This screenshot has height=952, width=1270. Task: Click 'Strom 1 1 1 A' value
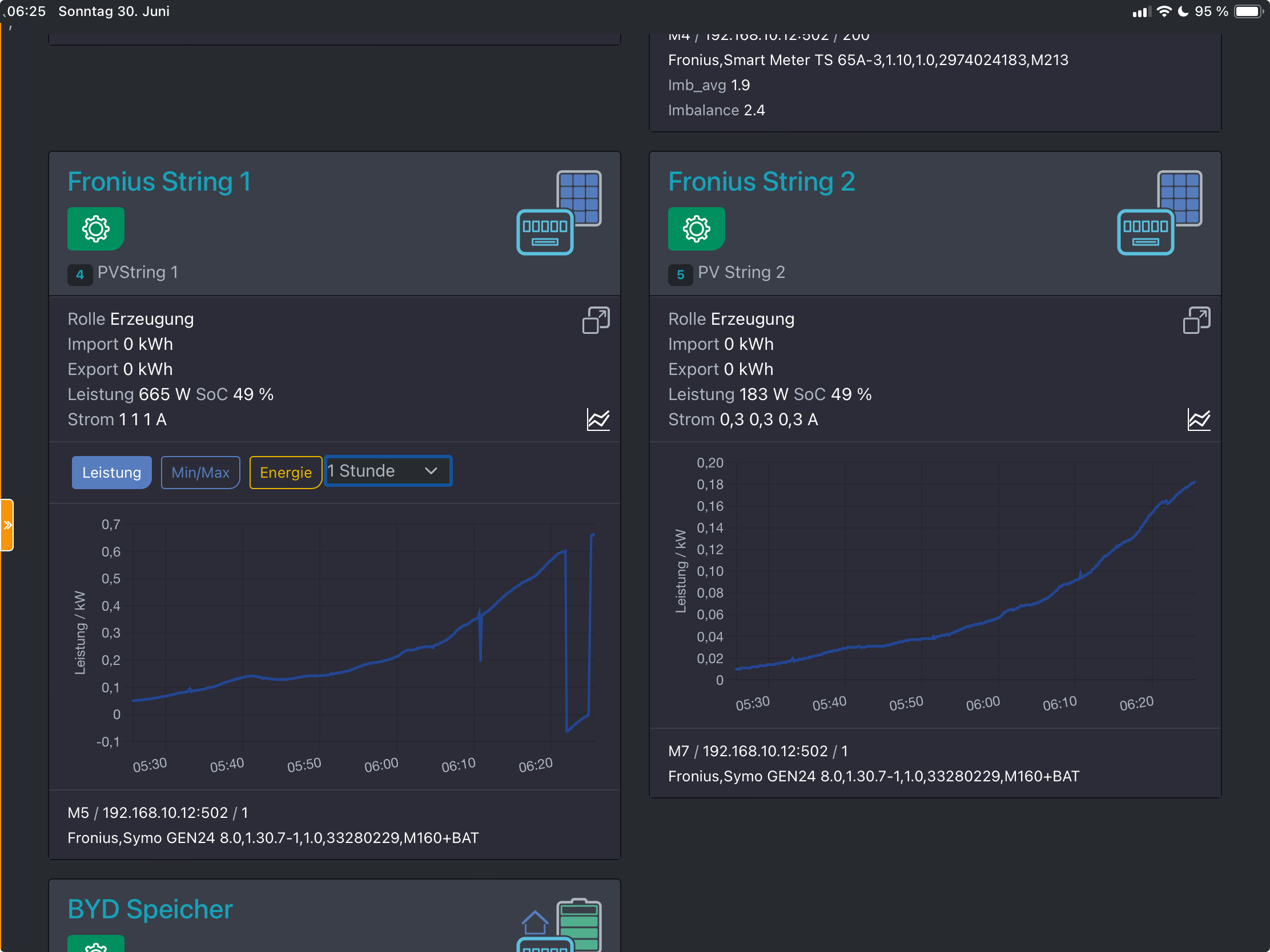click(117, 419)
